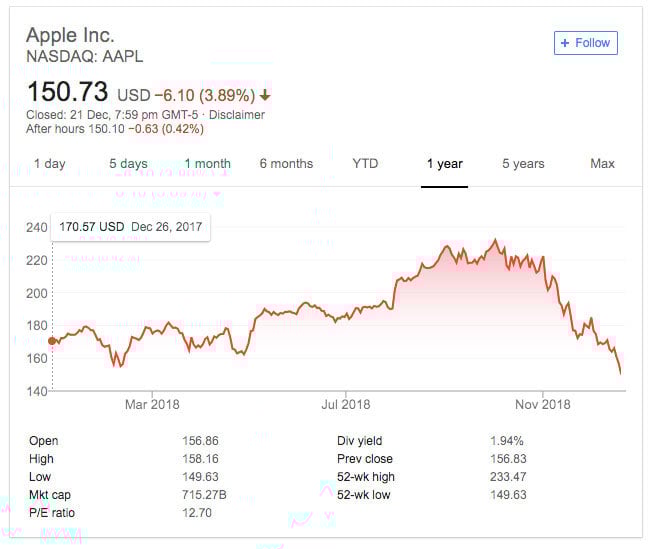This screenshot has height=549, width=660.
Task: Click the Follow button
Action: pos(586,43)
